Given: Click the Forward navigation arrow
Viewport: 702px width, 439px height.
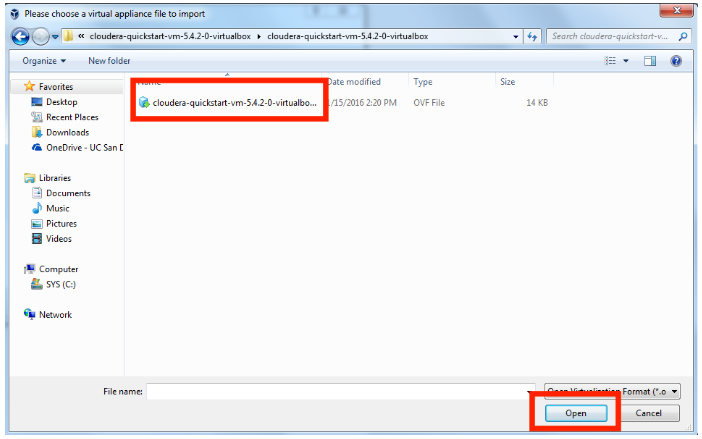Looking at the screenshot, I should (x=40, y=36).
